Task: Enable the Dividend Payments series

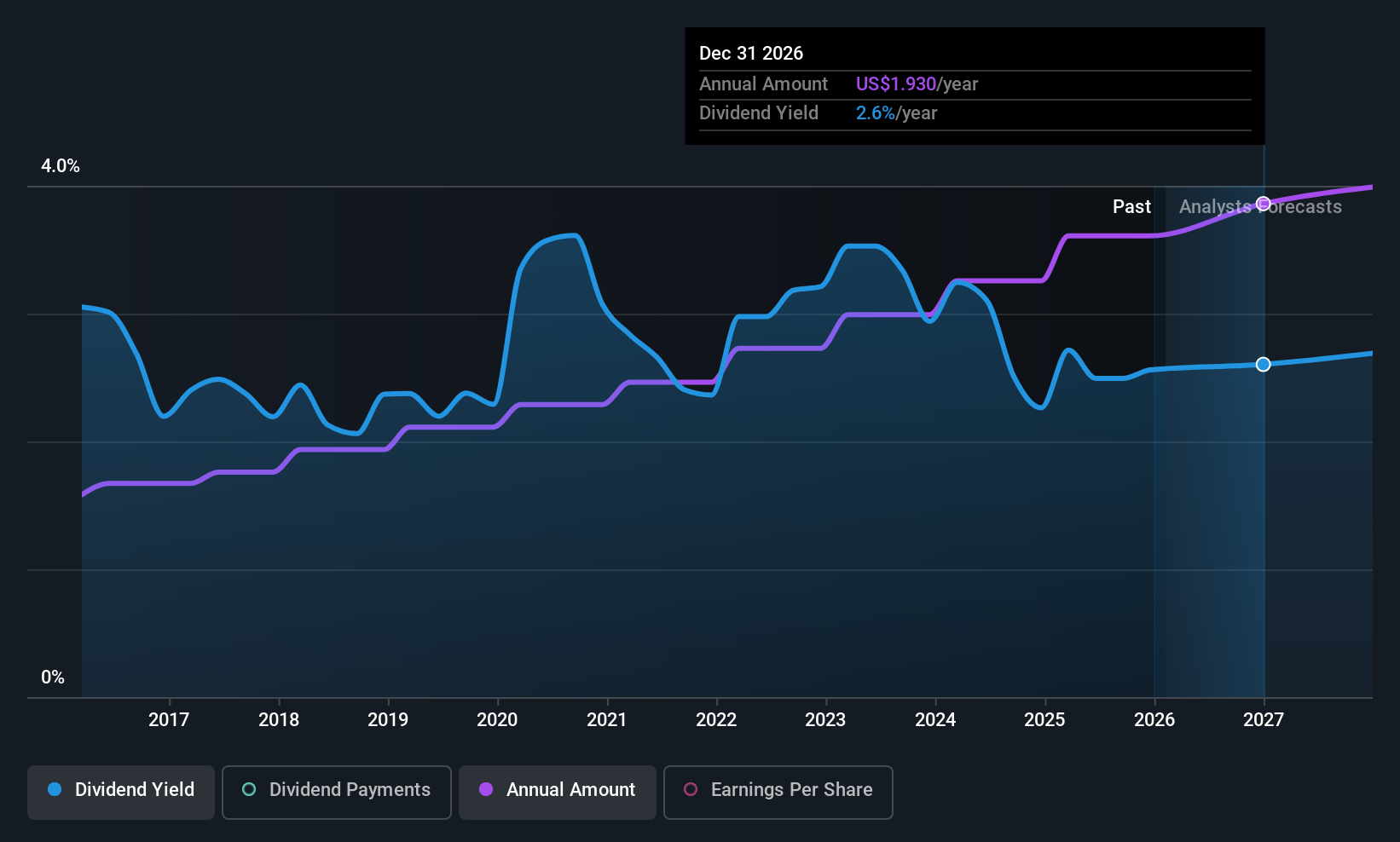Action: [x=336, y=793]
